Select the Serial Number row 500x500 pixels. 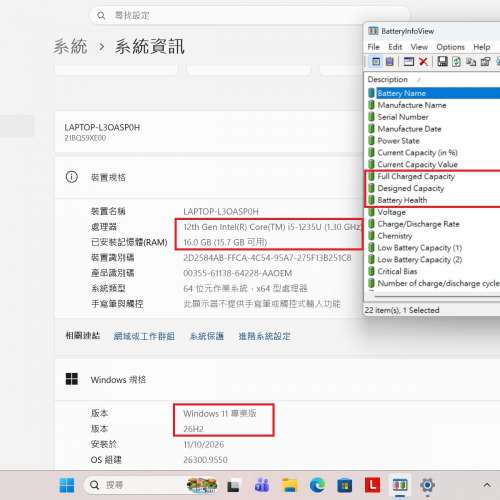tap(433, 117)
